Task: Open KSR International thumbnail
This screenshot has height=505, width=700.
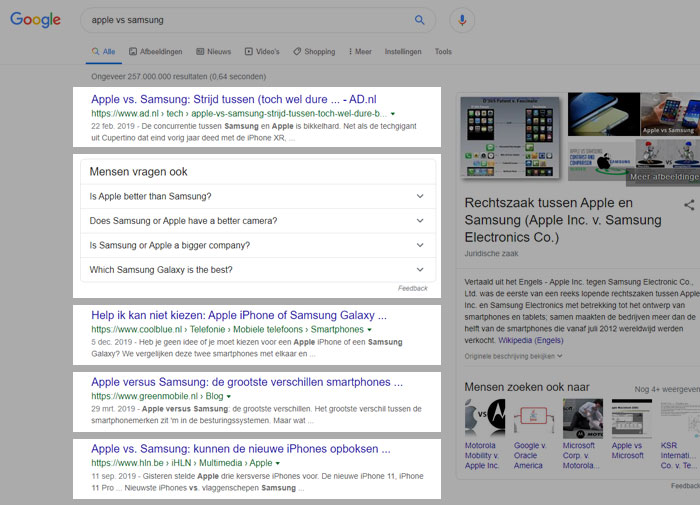Action: point(680,417)
